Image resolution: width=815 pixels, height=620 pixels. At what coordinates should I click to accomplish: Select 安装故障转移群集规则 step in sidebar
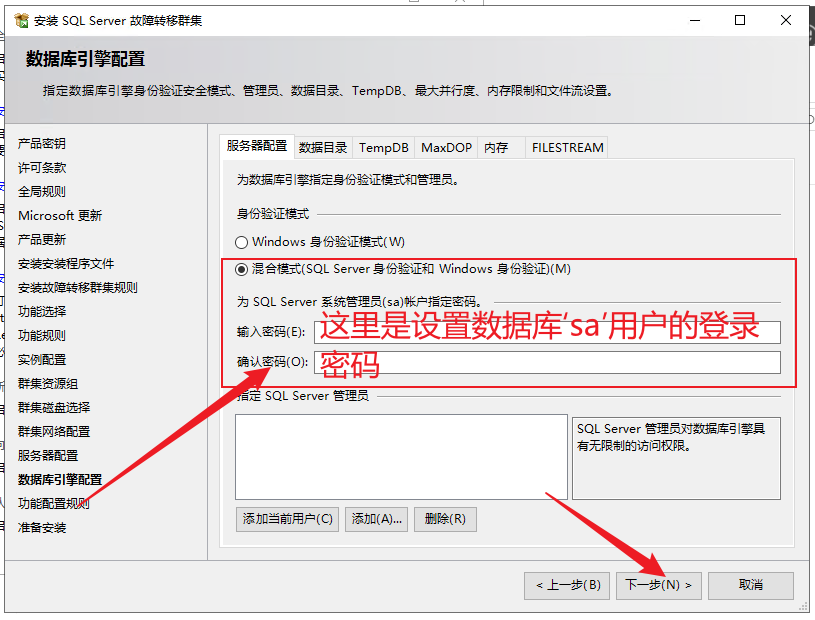pos(78,287)
